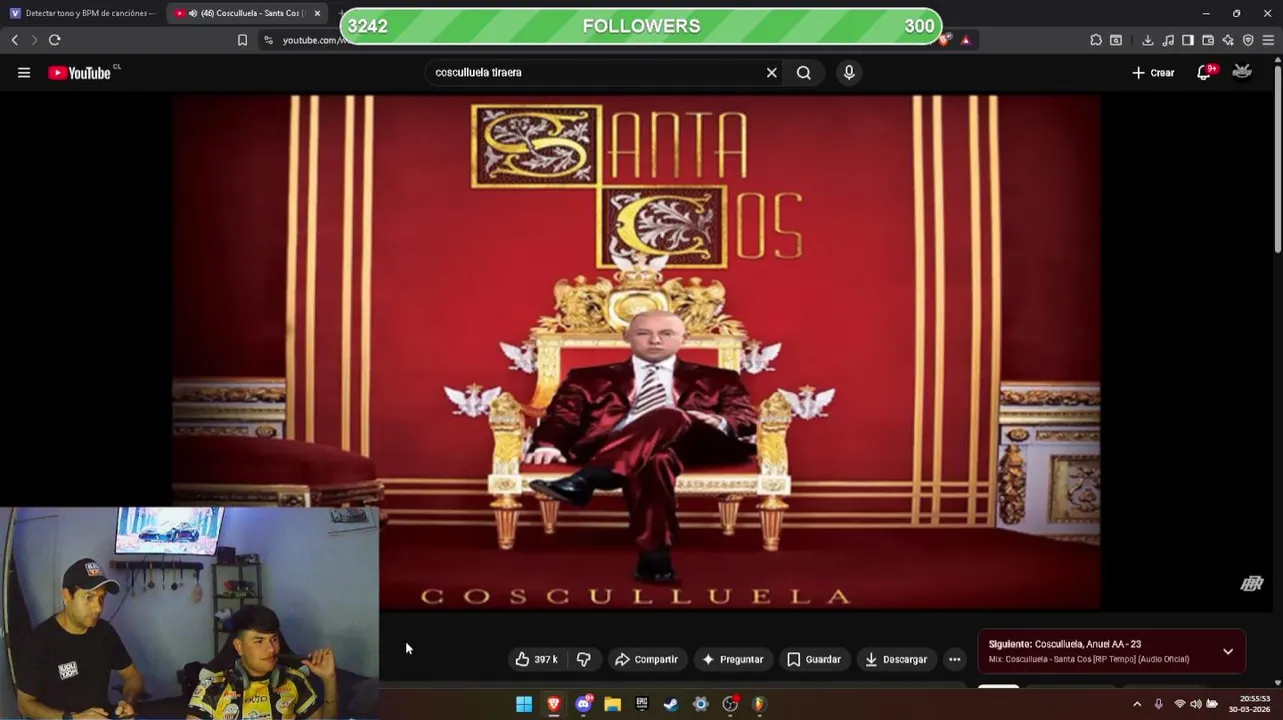Reload the page in the browser
The width and height of the screenshot is (1283, 720).
[54, 40]
